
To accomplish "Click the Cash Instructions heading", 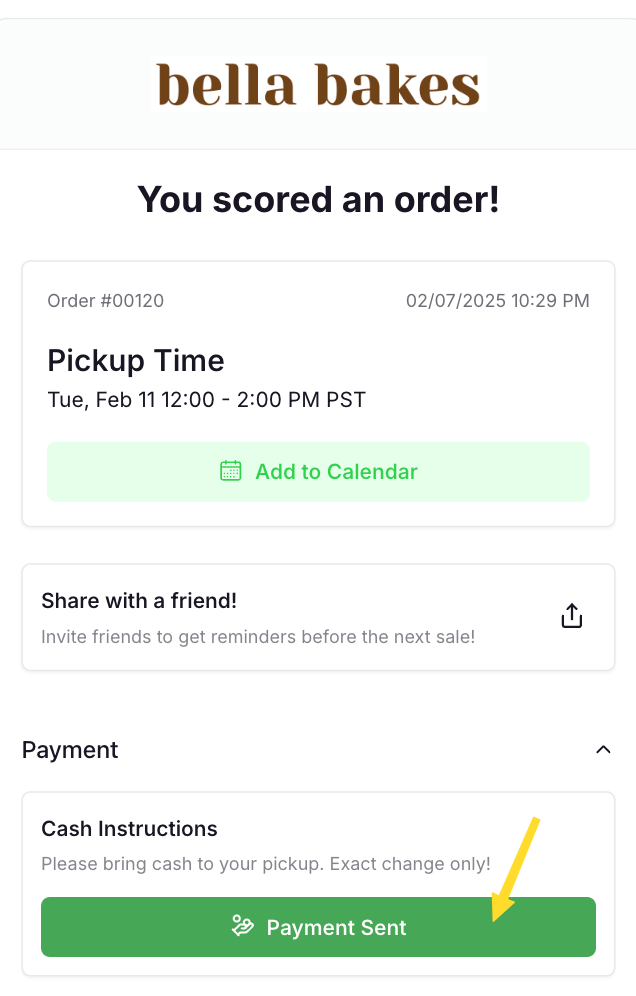I will coord(129,829).
